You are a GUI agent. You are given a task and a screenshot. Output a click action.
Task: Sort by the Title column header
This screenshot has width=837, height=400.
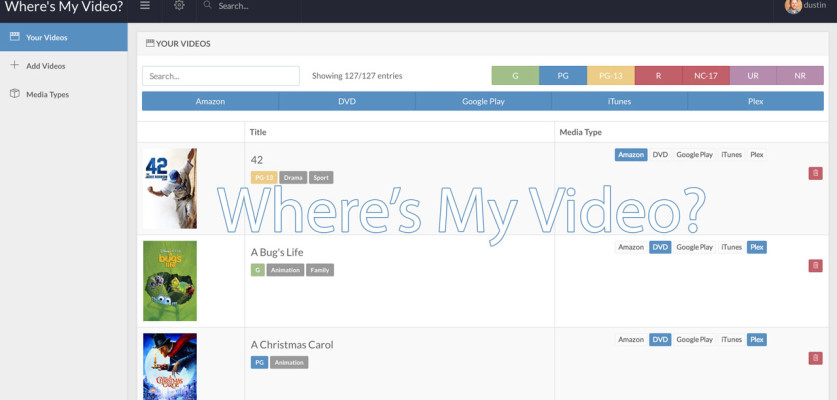coord(258,132)
